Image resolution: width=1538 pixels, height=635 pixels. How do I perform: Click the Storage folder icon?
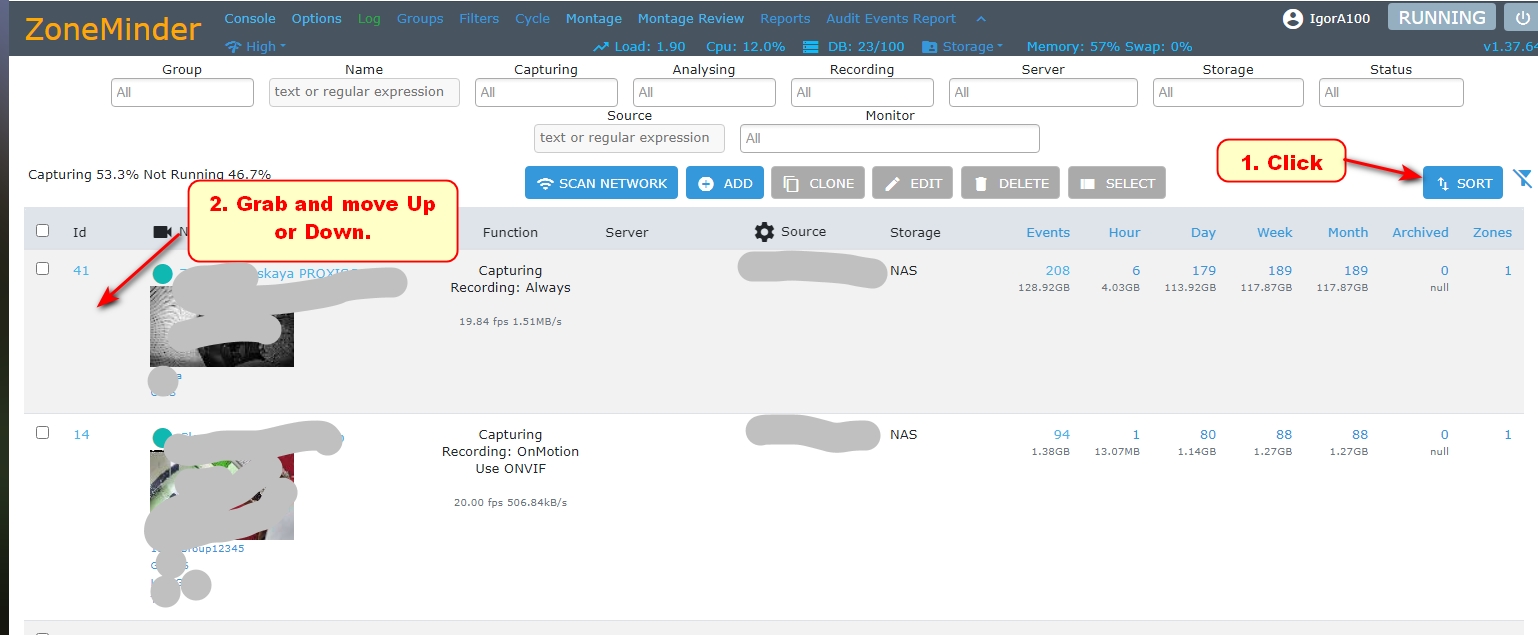point(929,47)
